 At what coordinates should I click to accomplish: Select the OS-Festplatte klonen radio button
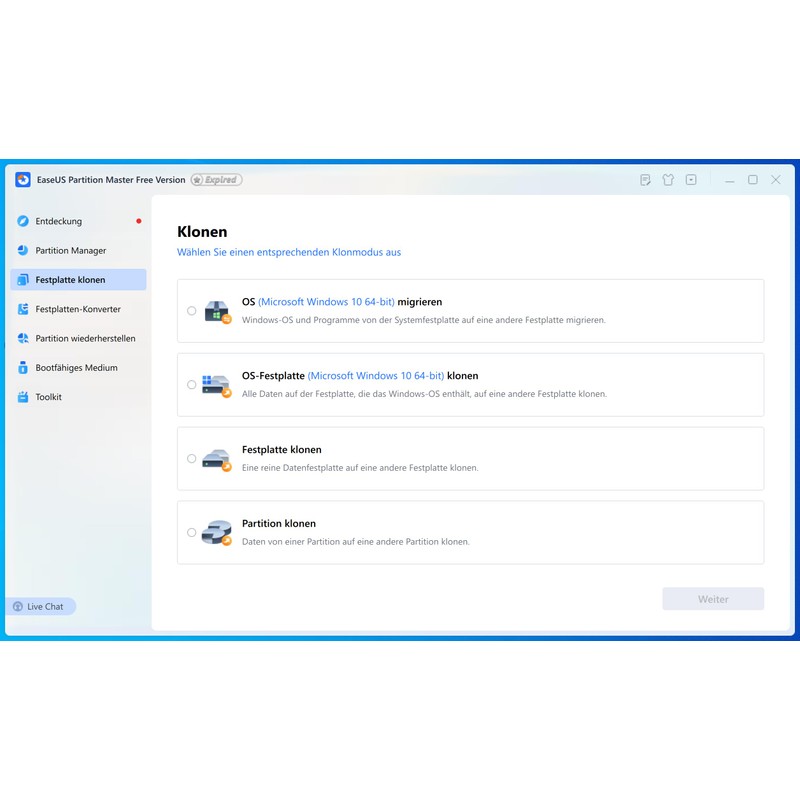click(192, 385)
